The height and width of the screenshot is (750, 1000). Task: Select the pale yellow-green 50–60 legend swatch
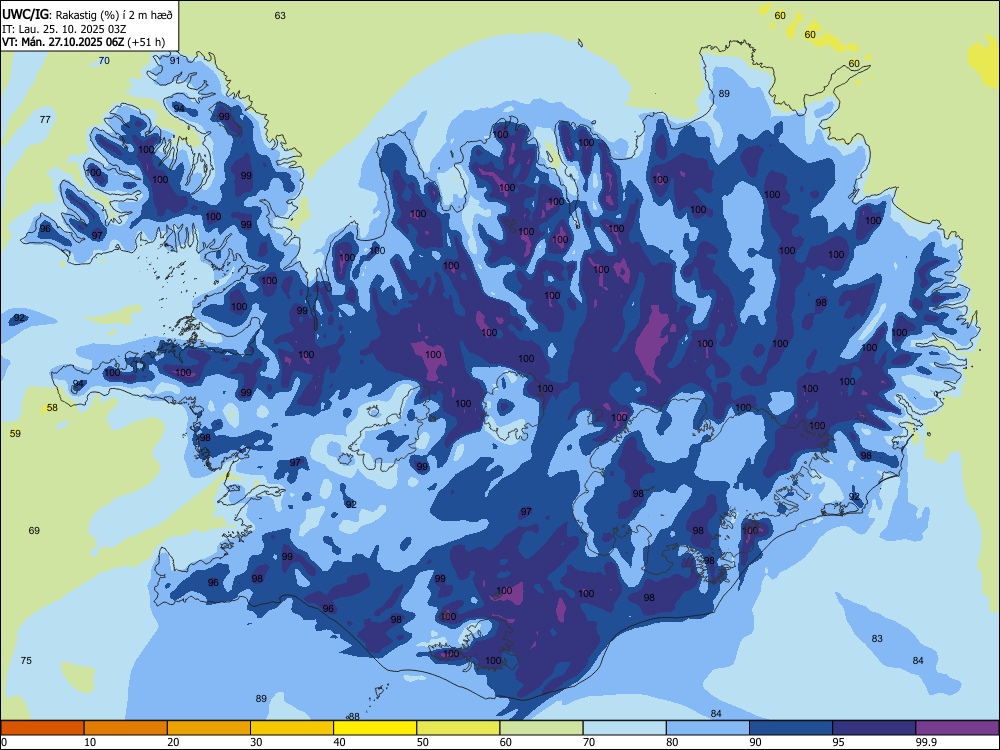coord(458,728)
